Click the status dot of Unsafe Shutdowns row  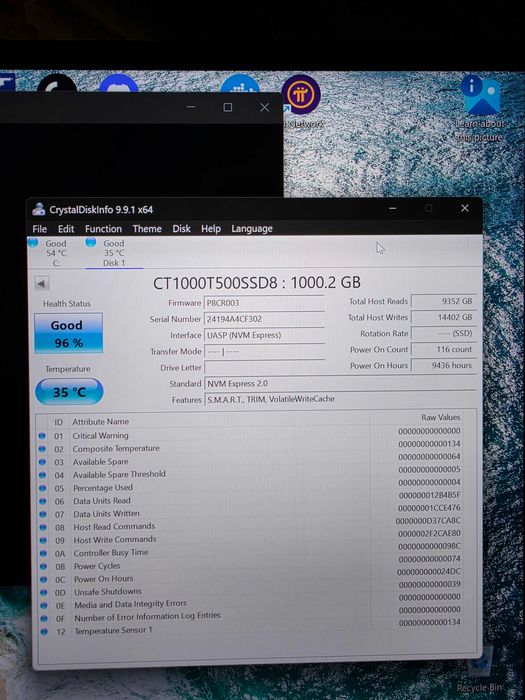[44, 592]
